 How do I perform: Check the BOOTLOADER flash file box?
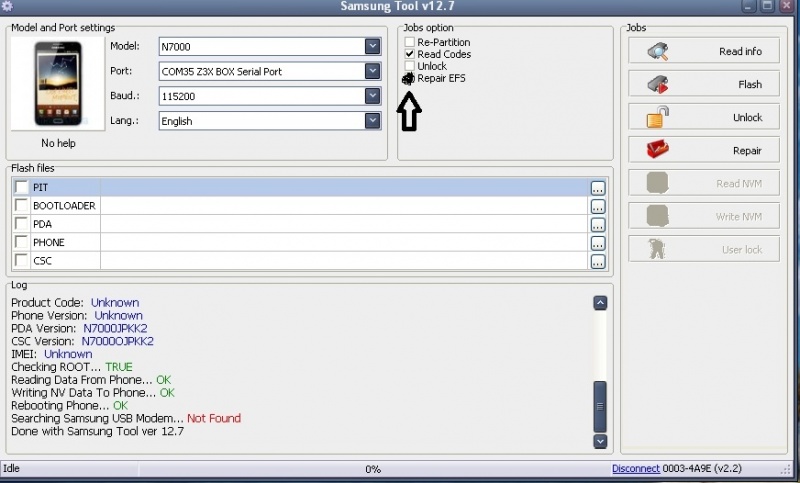coord(21,205)
